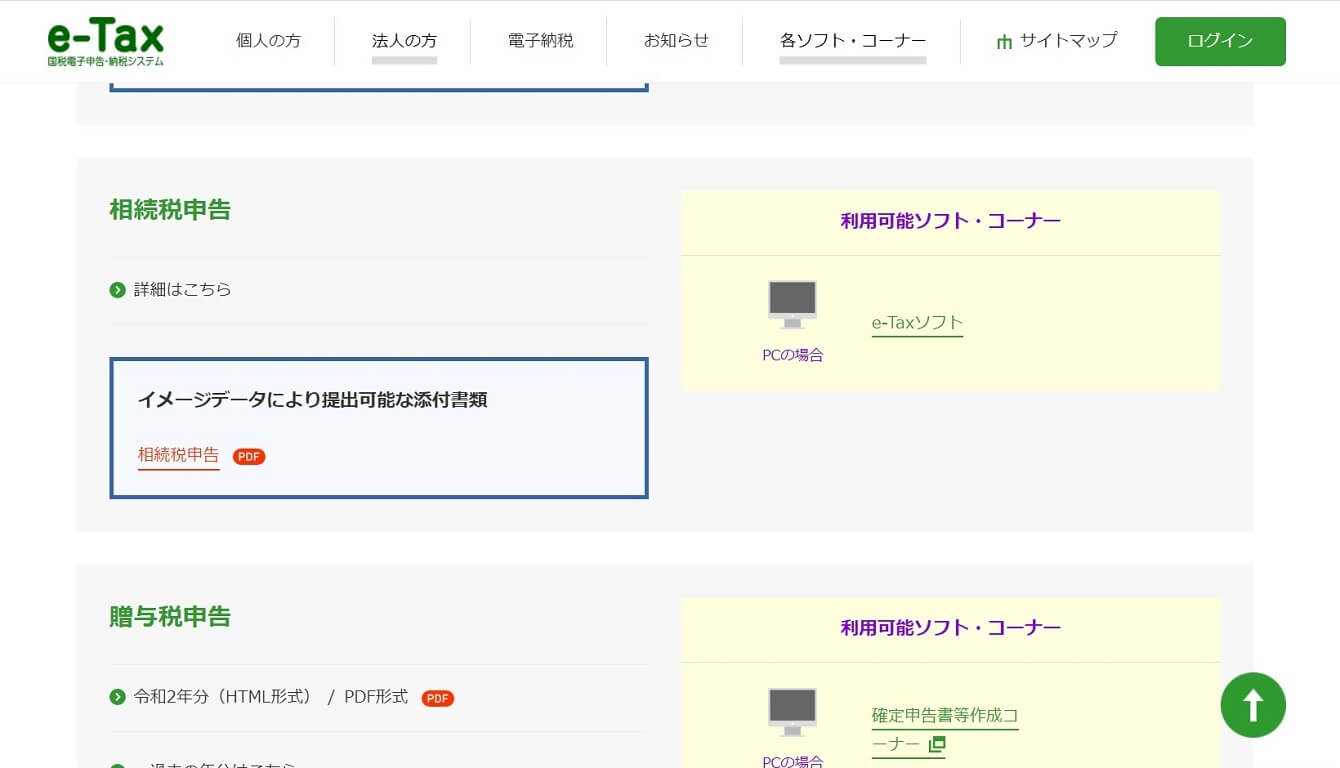
Task: Click the 相続税申告 section heading
Action: tap(170, 209)
